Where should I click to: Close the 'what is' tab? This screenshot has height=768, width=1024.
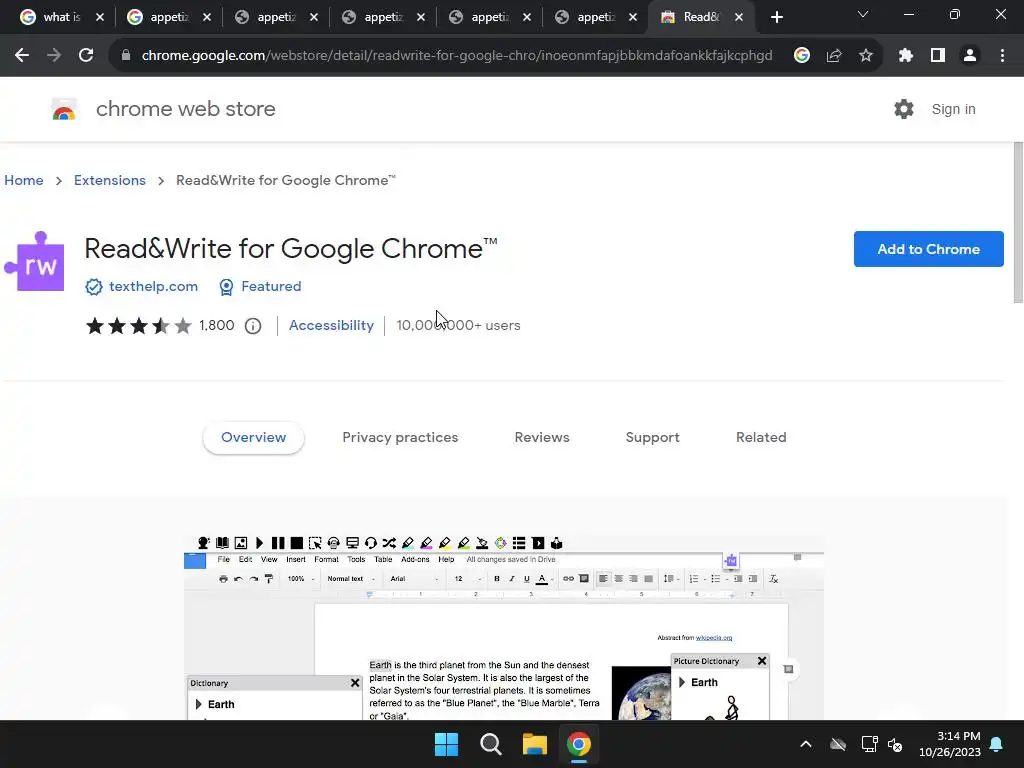tap(100, 18)
